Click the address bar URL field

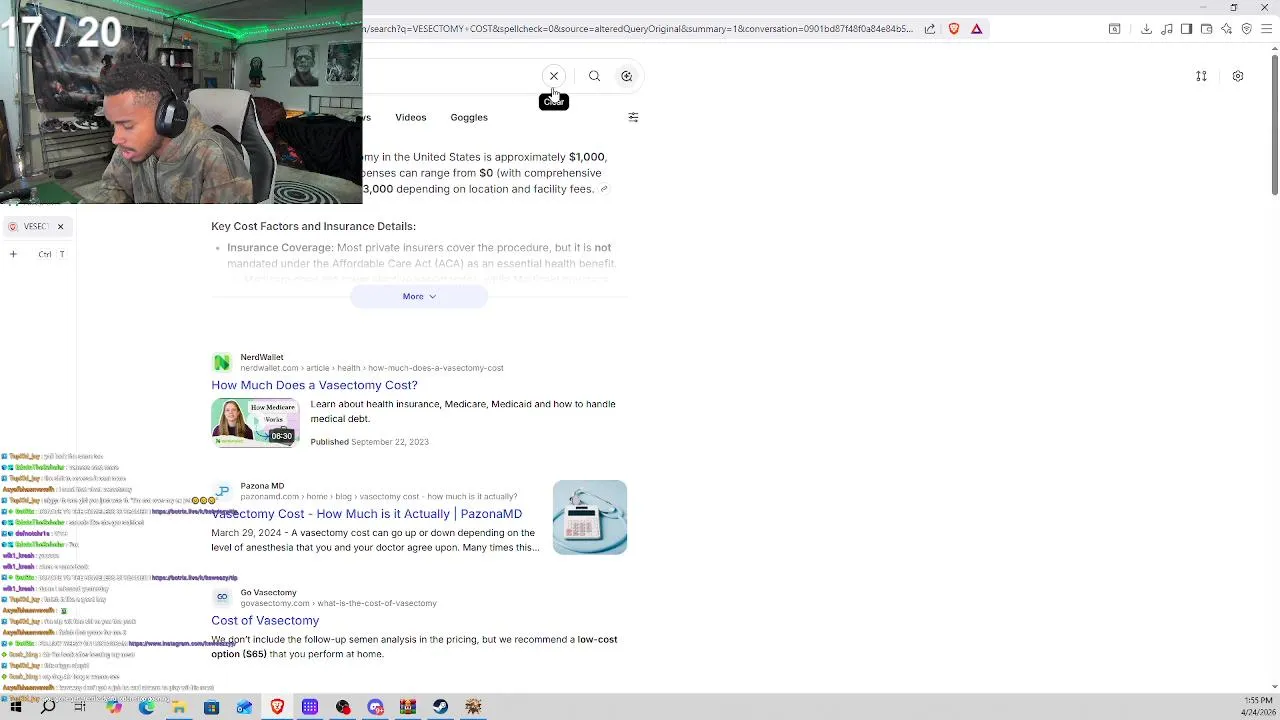[x=640, y=29]
